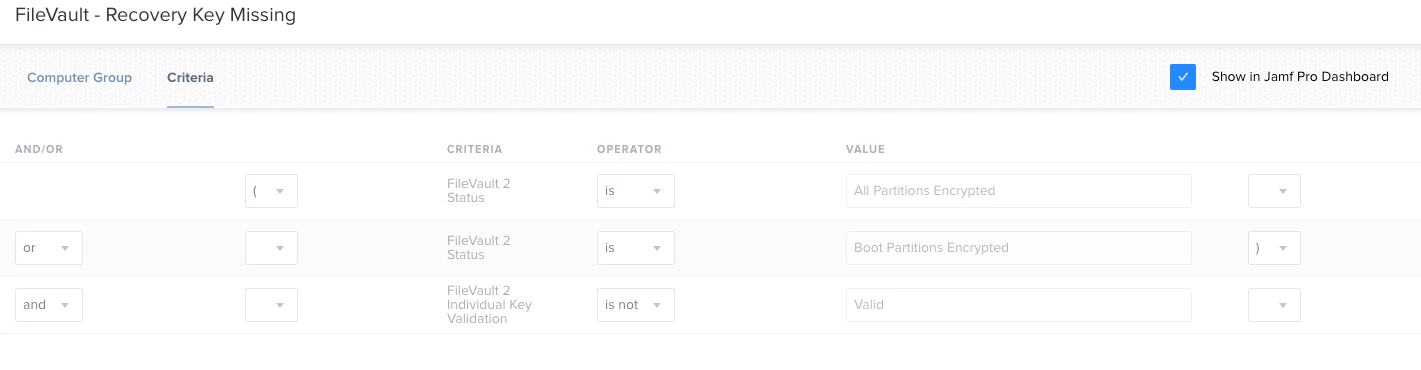Open the operator dropdown for Boot Partitions Encrypted
The height and width of the screenshot is (370, 1421).
(636, 248)
